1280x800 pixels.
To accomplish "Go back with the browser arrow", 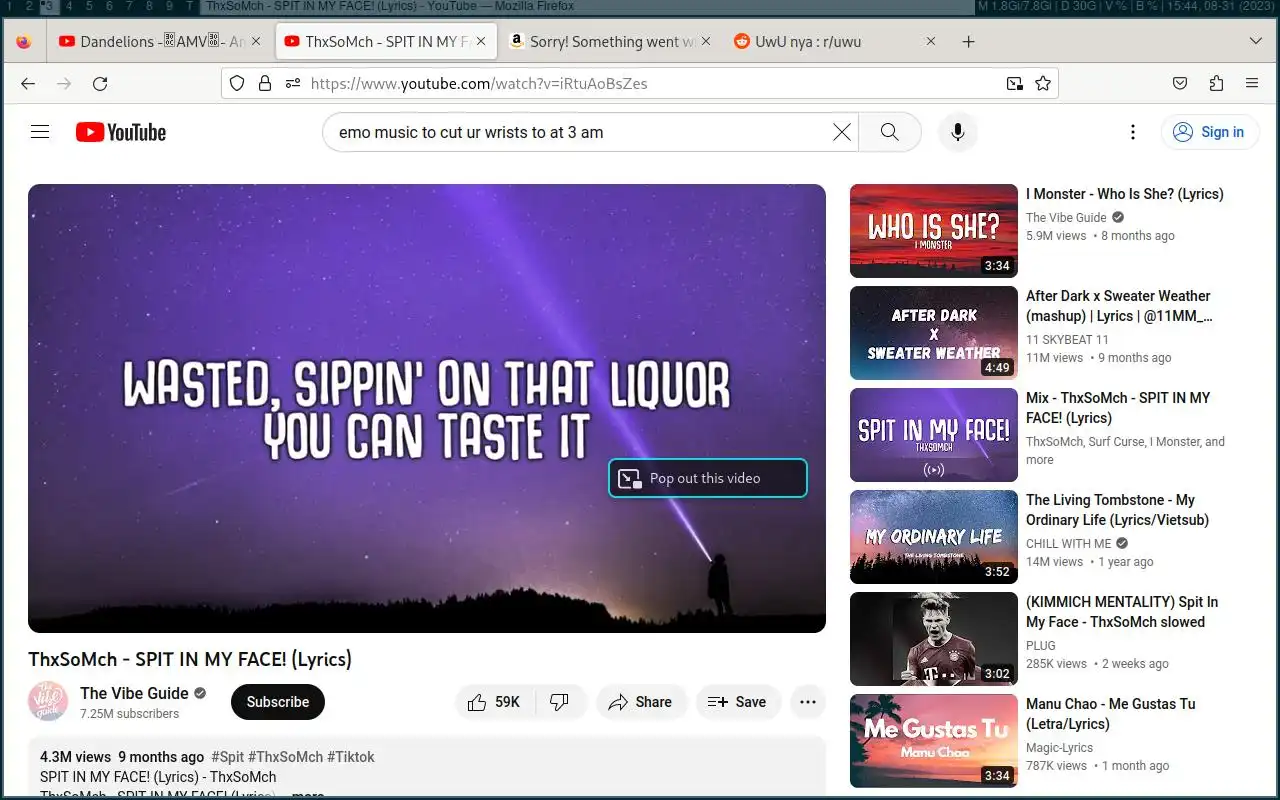I will pos(28,84).
